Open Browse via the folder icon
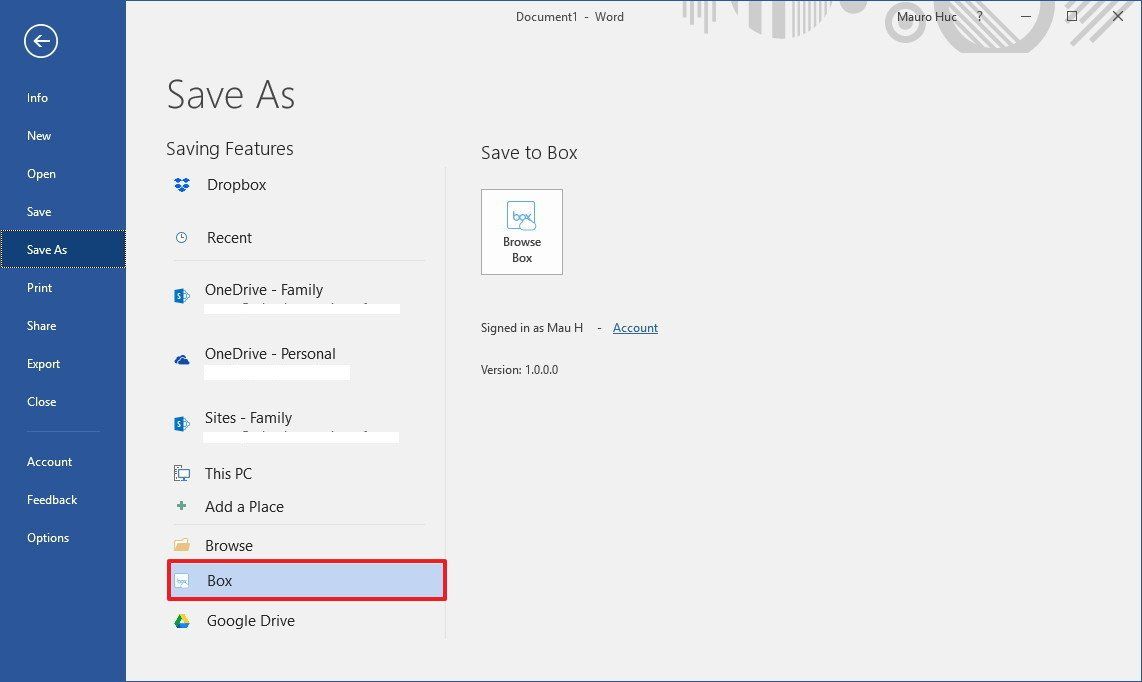This screenshot has width=1142, height=682. click(x=181, y=545)
